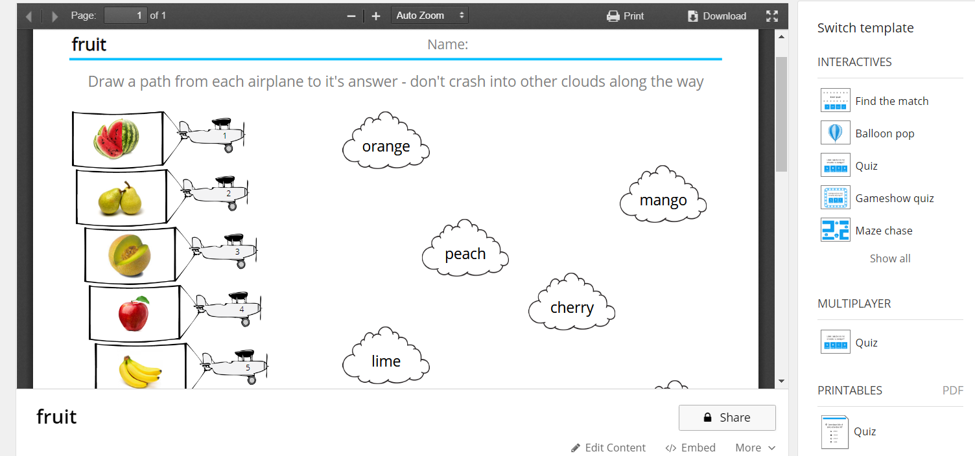
Task: Open the Embed link
Action: click(690, 447)
